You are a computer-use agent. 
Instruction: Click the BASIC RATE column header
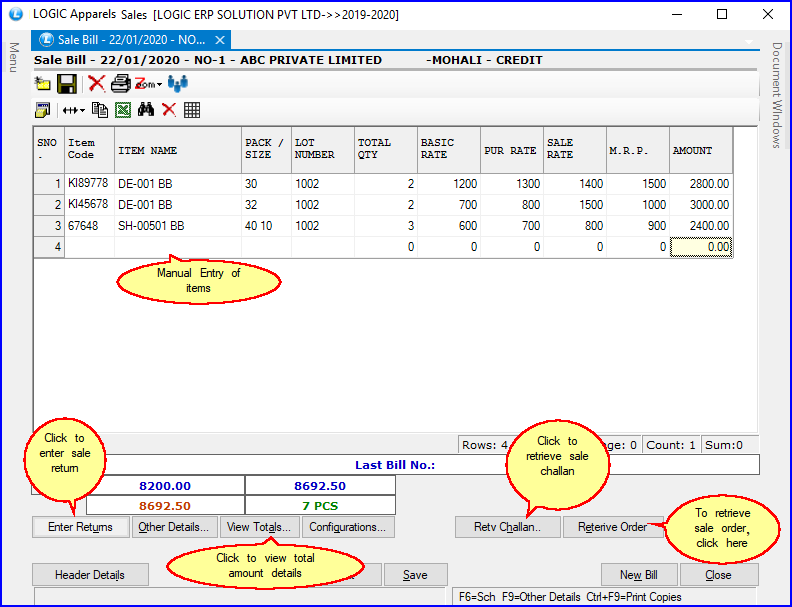point(449,150)
